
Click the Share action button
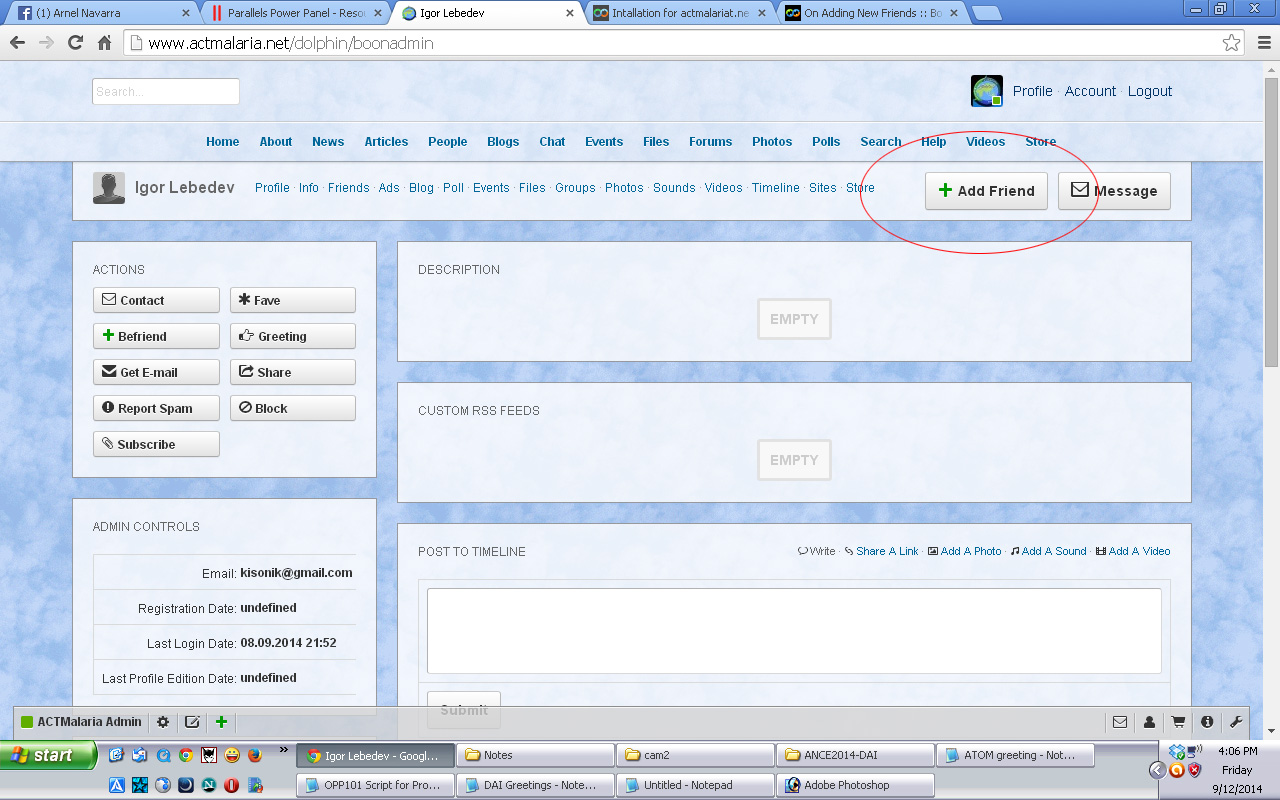293,372
